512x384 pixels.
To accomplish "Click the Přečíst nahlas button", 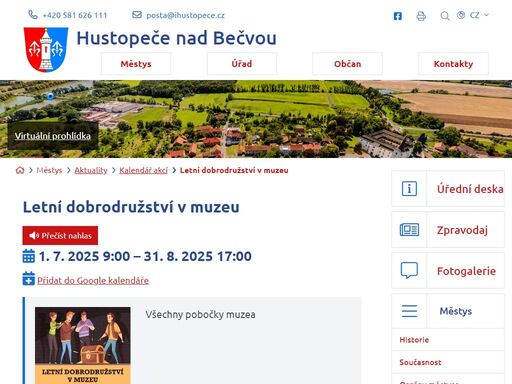I will coord(60,235).
